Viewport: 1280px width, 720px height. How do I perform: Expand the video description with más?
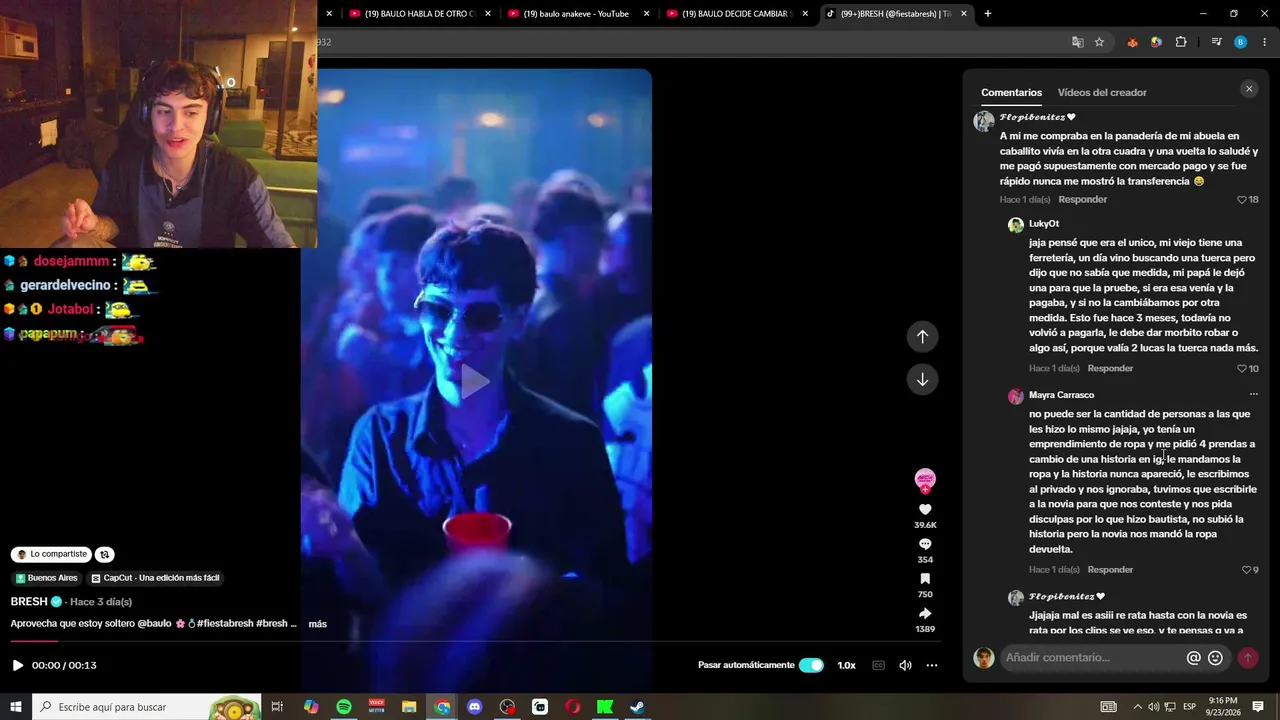(x=317, y=624)
